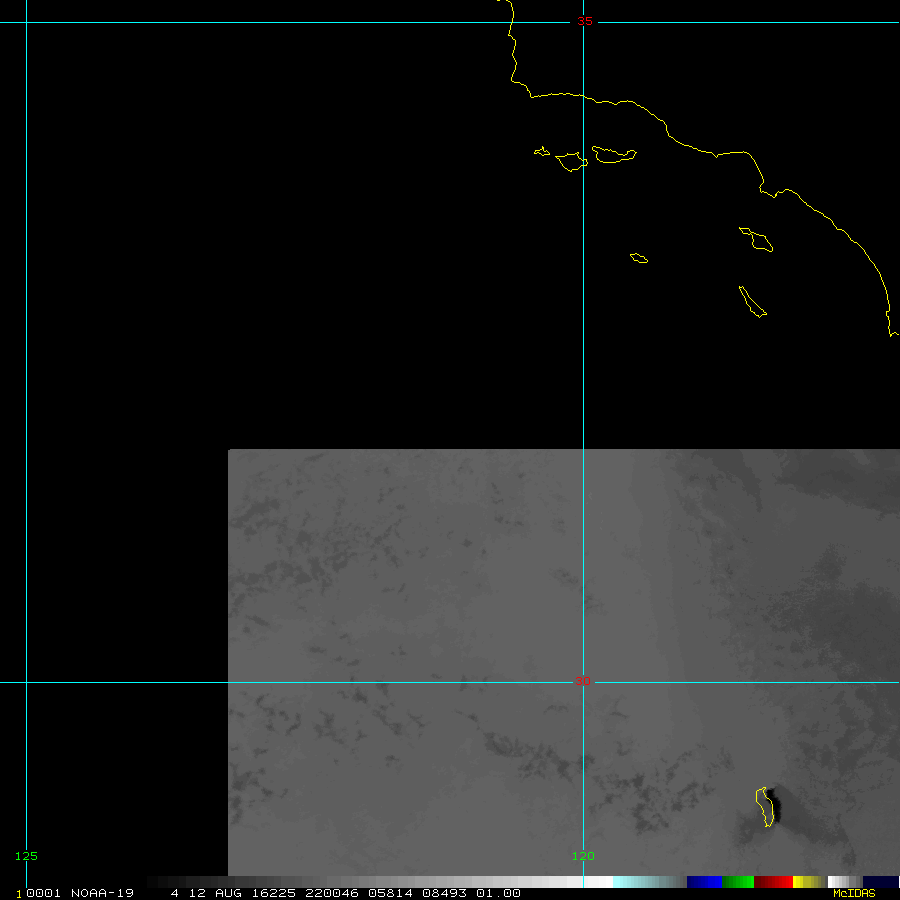The height and width of the screenshot is (900, 900).
Task: Click the small island just west of the white meridian
Action: tap(571, 160)
